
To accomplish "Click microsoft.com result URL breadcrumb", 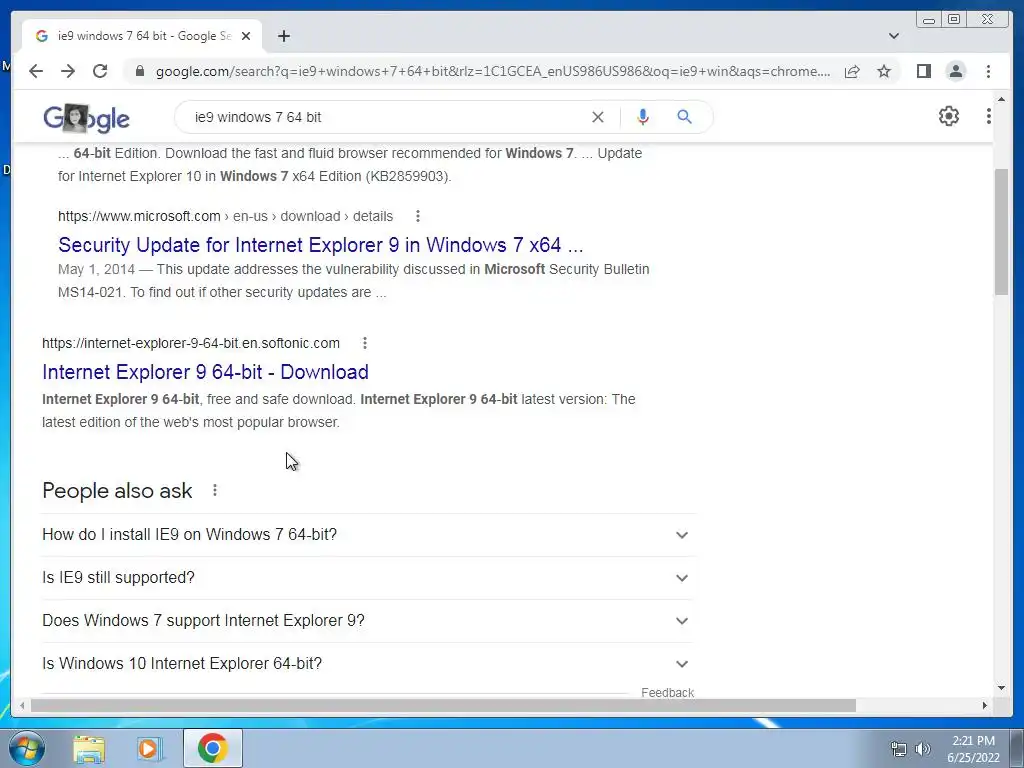I will pyautogui.click(x=225, y=216).
